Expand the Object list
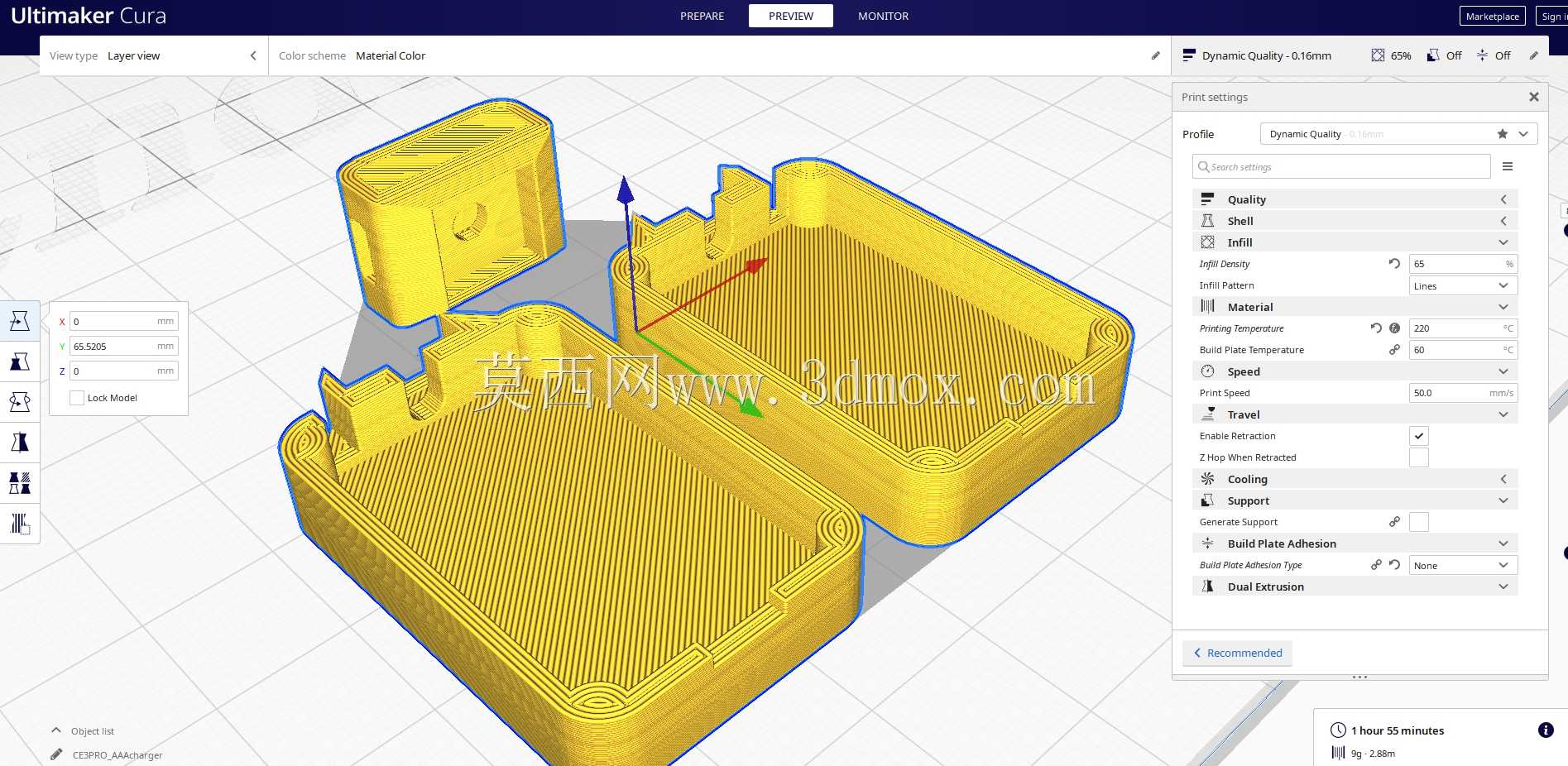The image size is (1568, 766). [x=83, y=730]
